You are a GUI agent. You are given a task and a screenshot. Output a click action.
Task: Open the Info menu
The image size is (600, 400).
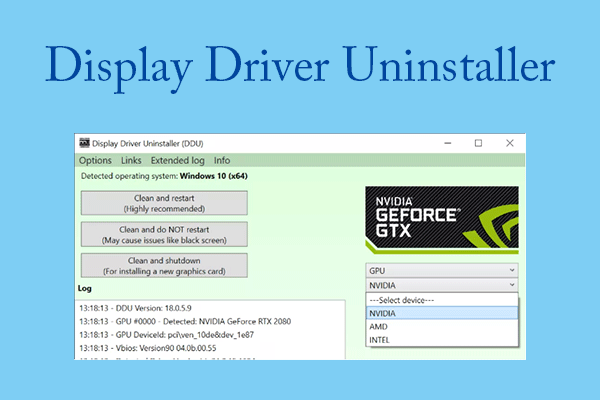[222, 160]
